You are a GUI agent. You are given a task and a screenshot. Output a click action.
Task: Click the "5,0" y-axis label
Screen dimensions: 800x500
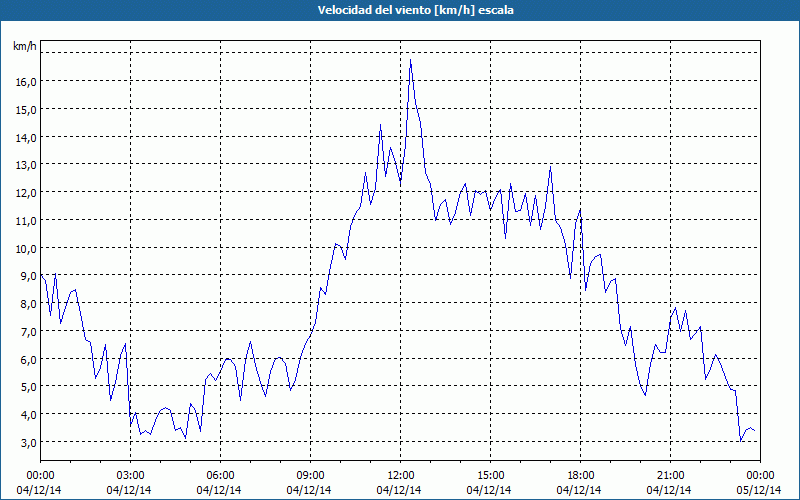(x=27, y=387)
